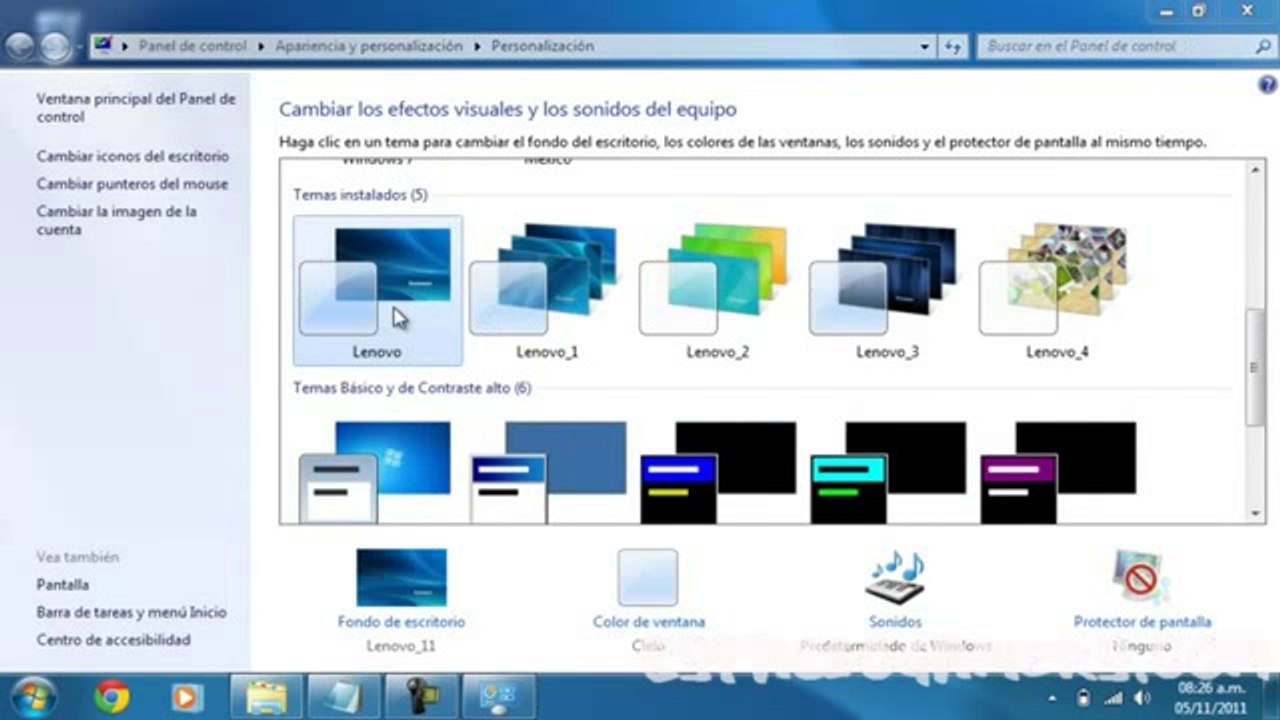Viewport: 1280px width, 720px height.
Task: Select the basic theme with Windows logo wallpaper
Action: [377, 470]
